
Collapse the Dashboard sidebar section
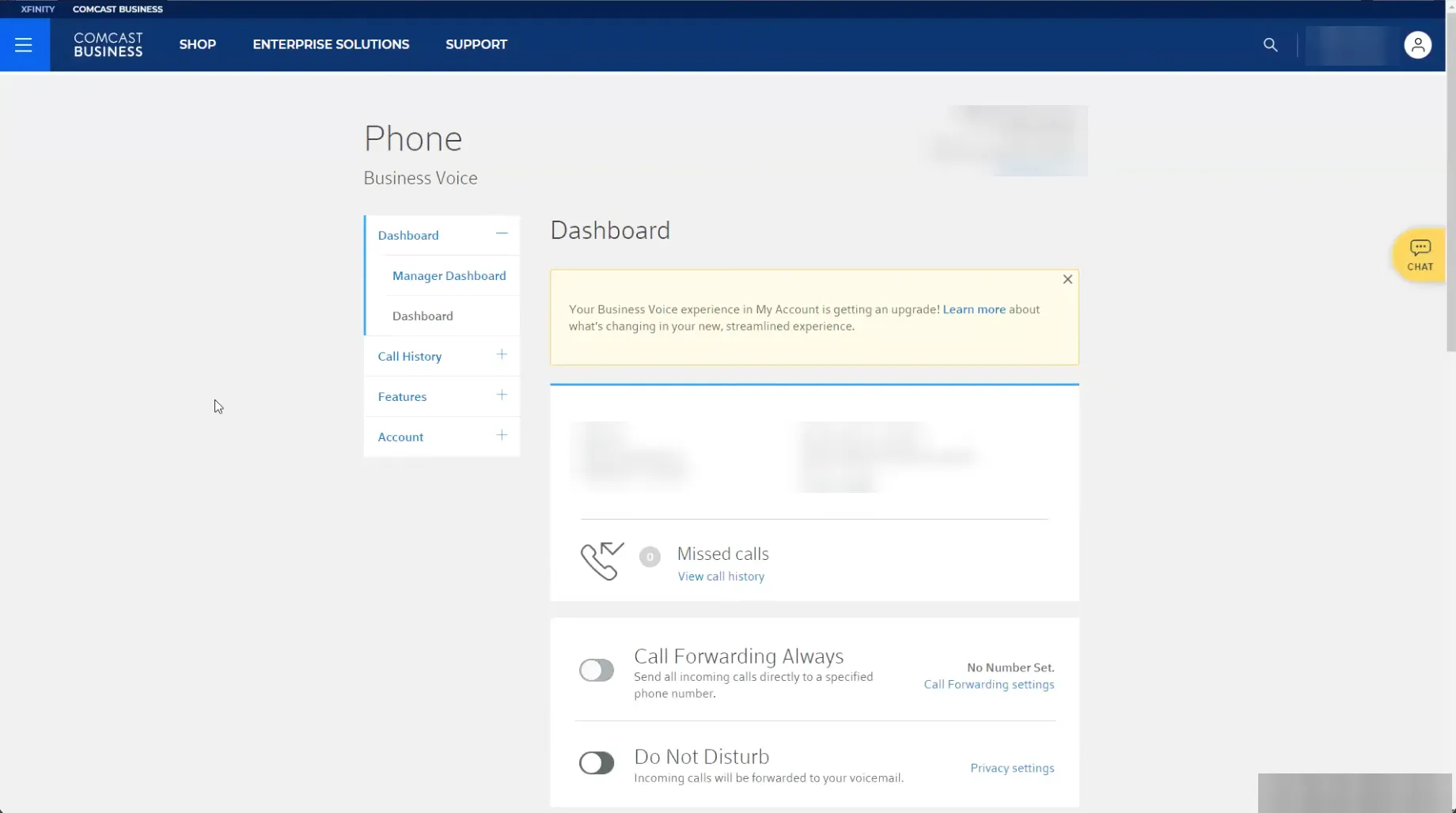pos(502,234)
